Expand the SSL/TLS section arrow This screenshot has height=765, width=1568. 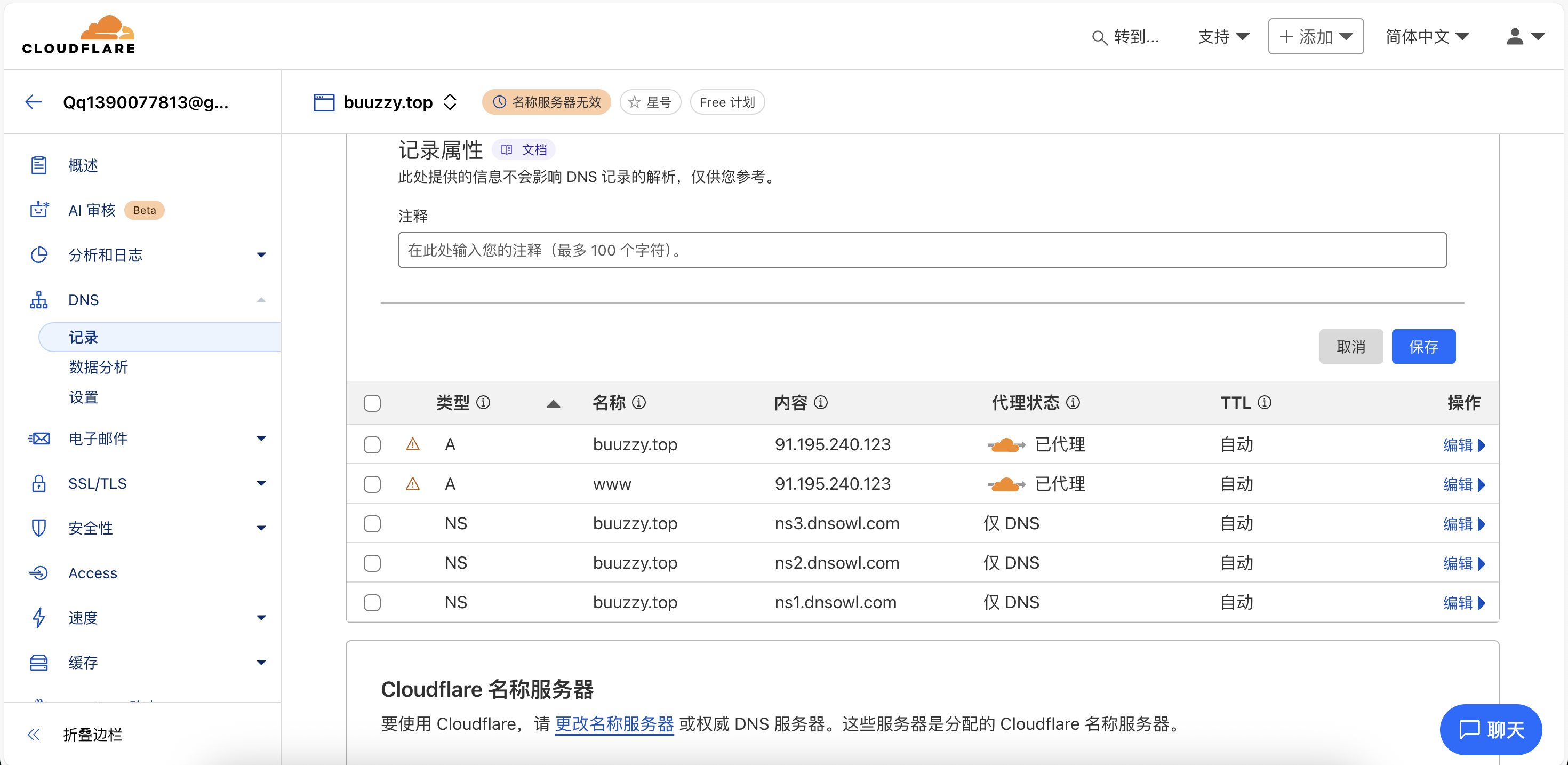coord(261,483)
